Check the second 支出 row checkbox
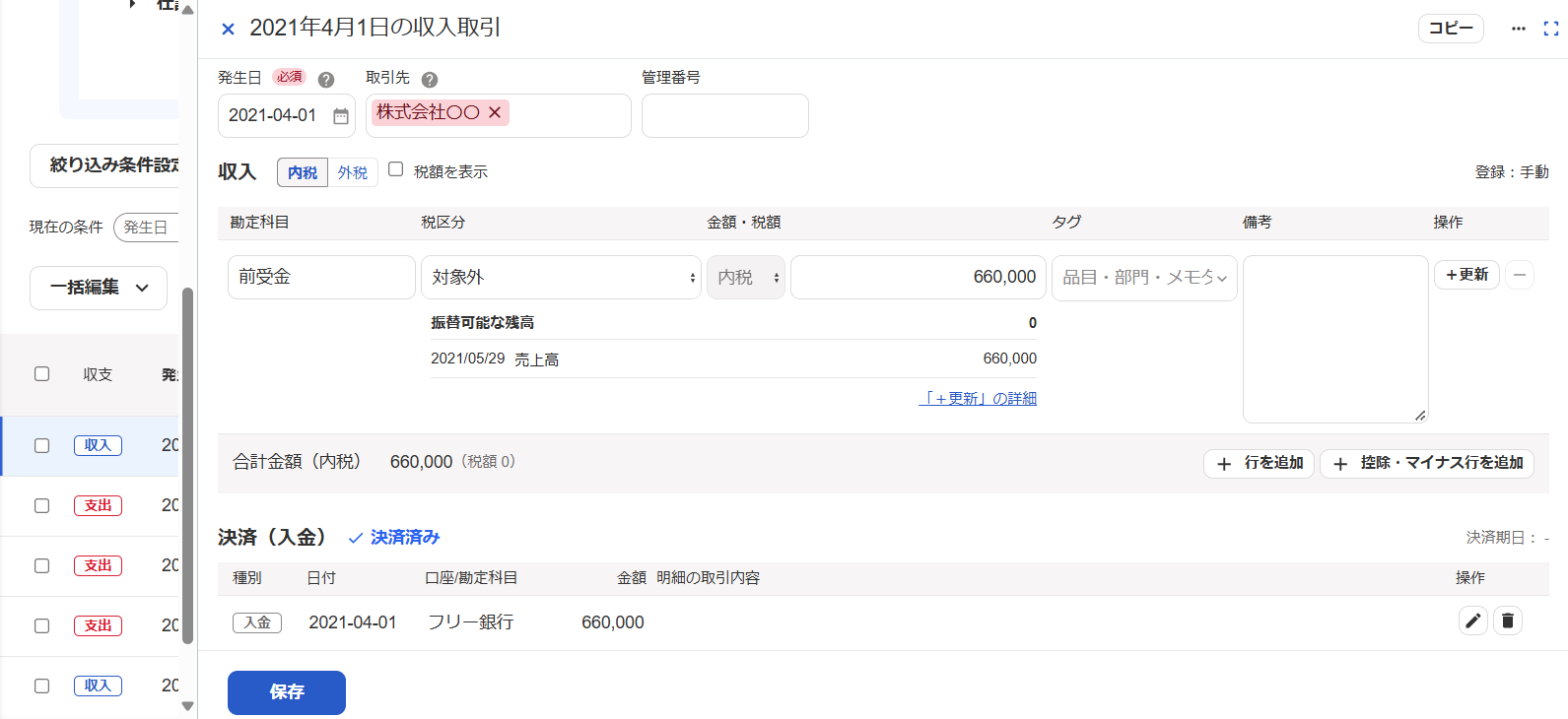The image size is (1568, 719). tap(41, 565)
